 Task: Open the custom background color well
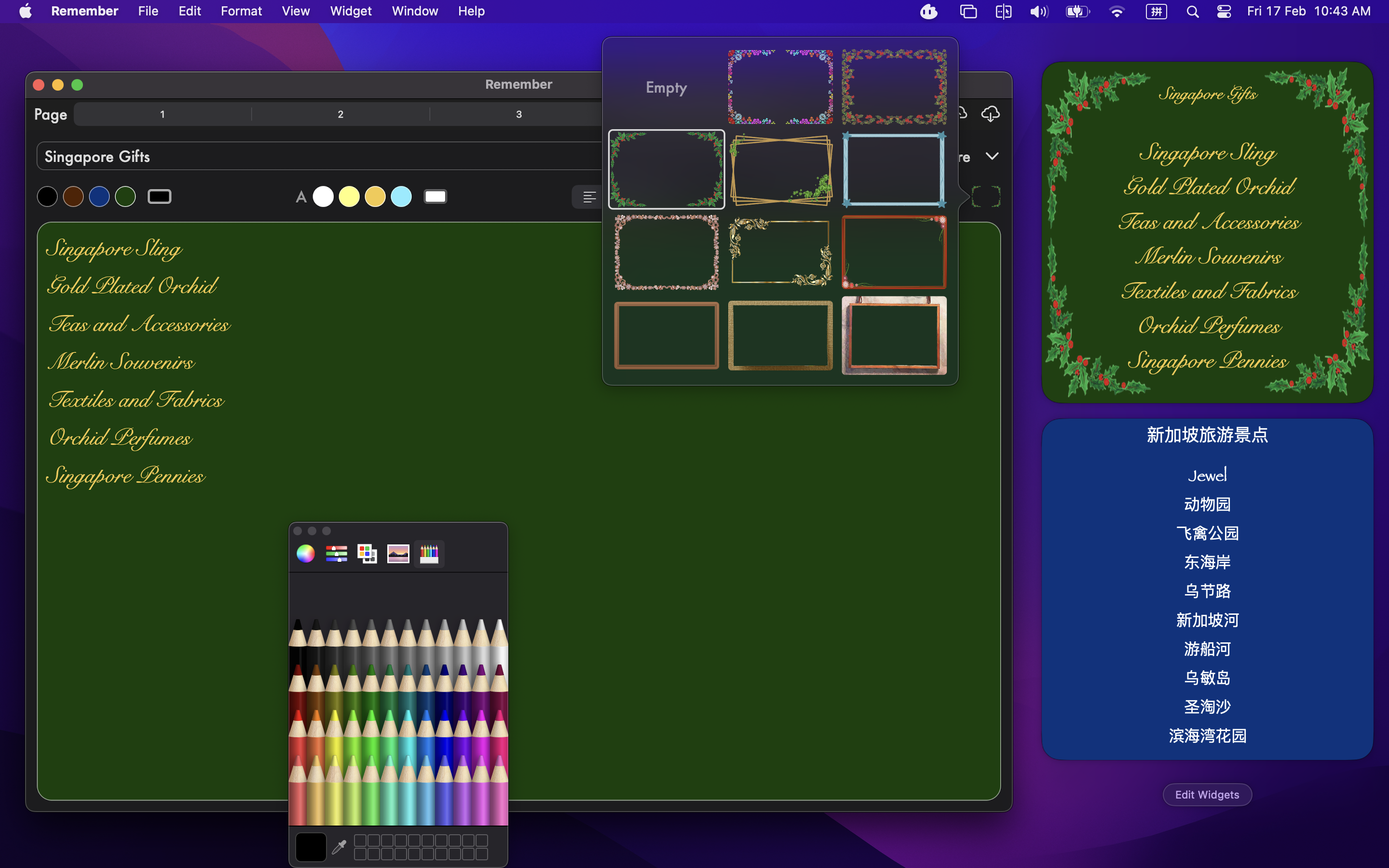[160, 197]
